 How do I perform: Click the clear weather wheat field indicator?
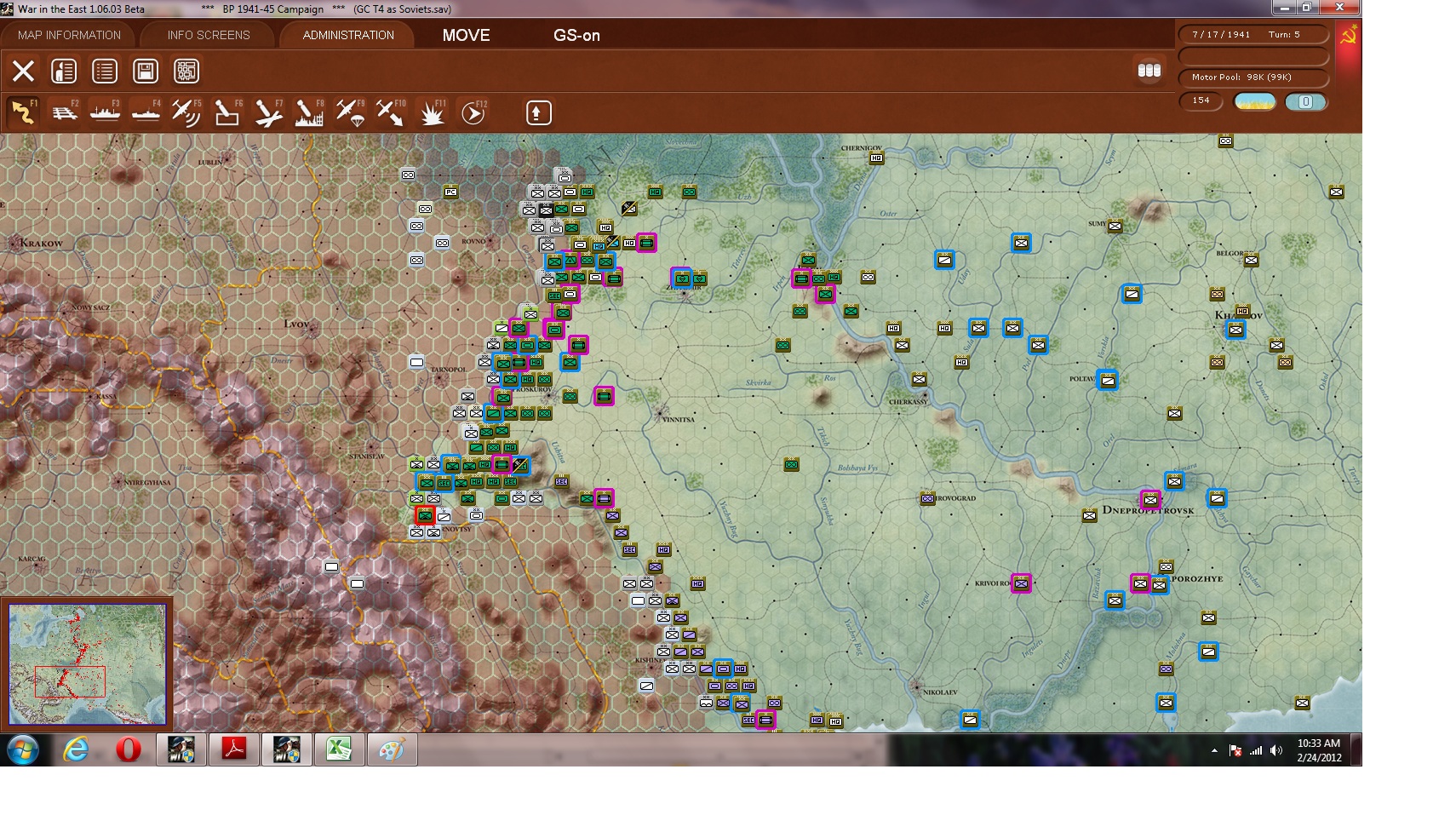pyautogui.click(x=1255, y=101)
